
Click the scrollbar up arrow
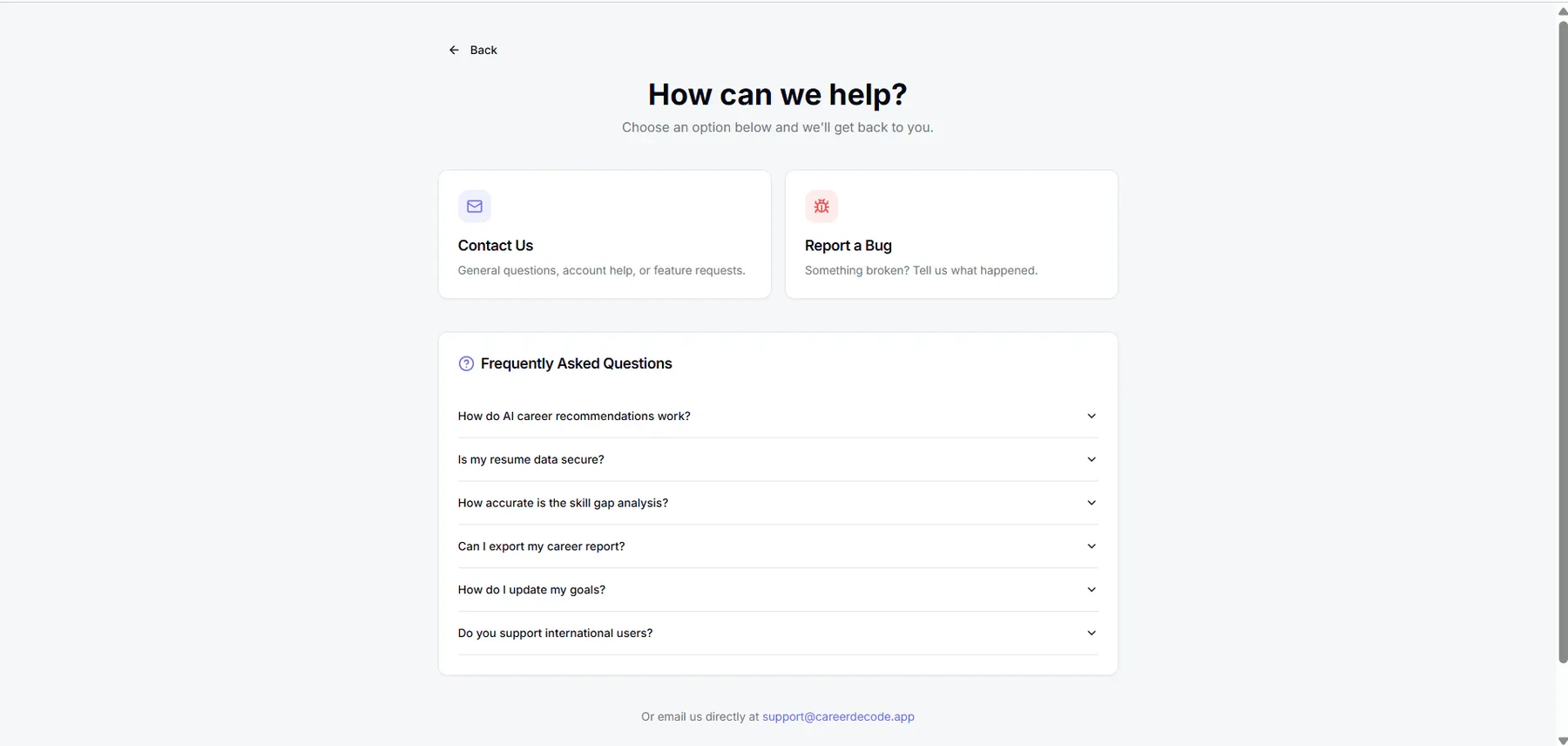click(x=1563, y=11)
